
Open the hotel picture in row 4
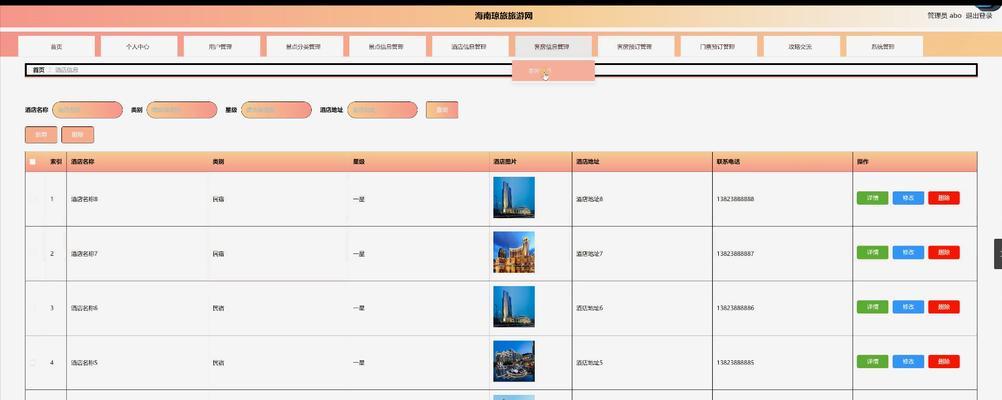coord(514,361)
